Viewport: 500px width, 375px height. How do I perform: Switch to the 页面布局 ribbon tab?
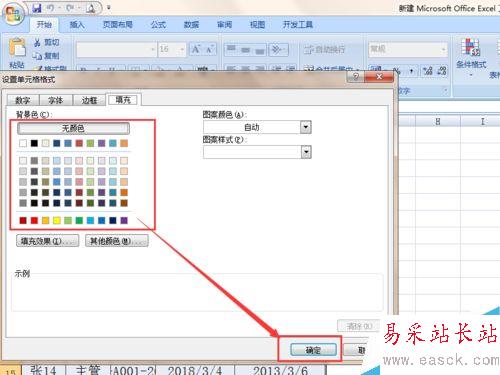point(118,24)
